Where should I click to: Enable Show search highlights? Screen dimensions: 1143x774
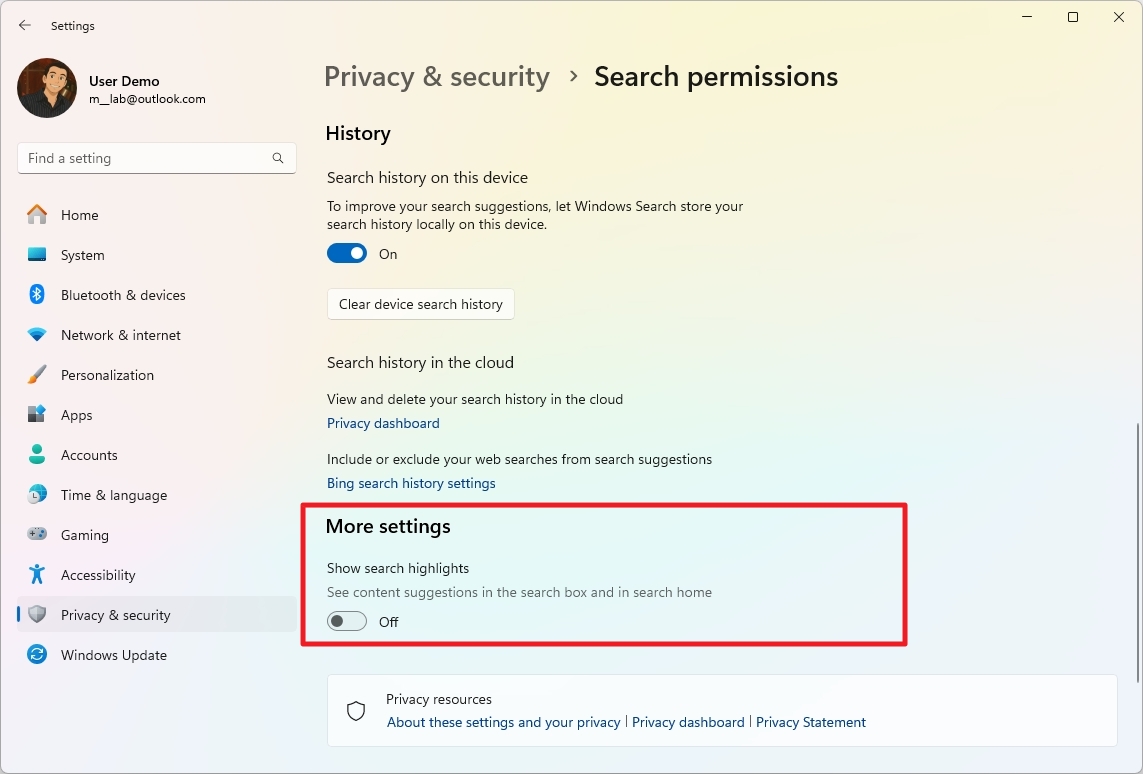[x=346, y=621]
